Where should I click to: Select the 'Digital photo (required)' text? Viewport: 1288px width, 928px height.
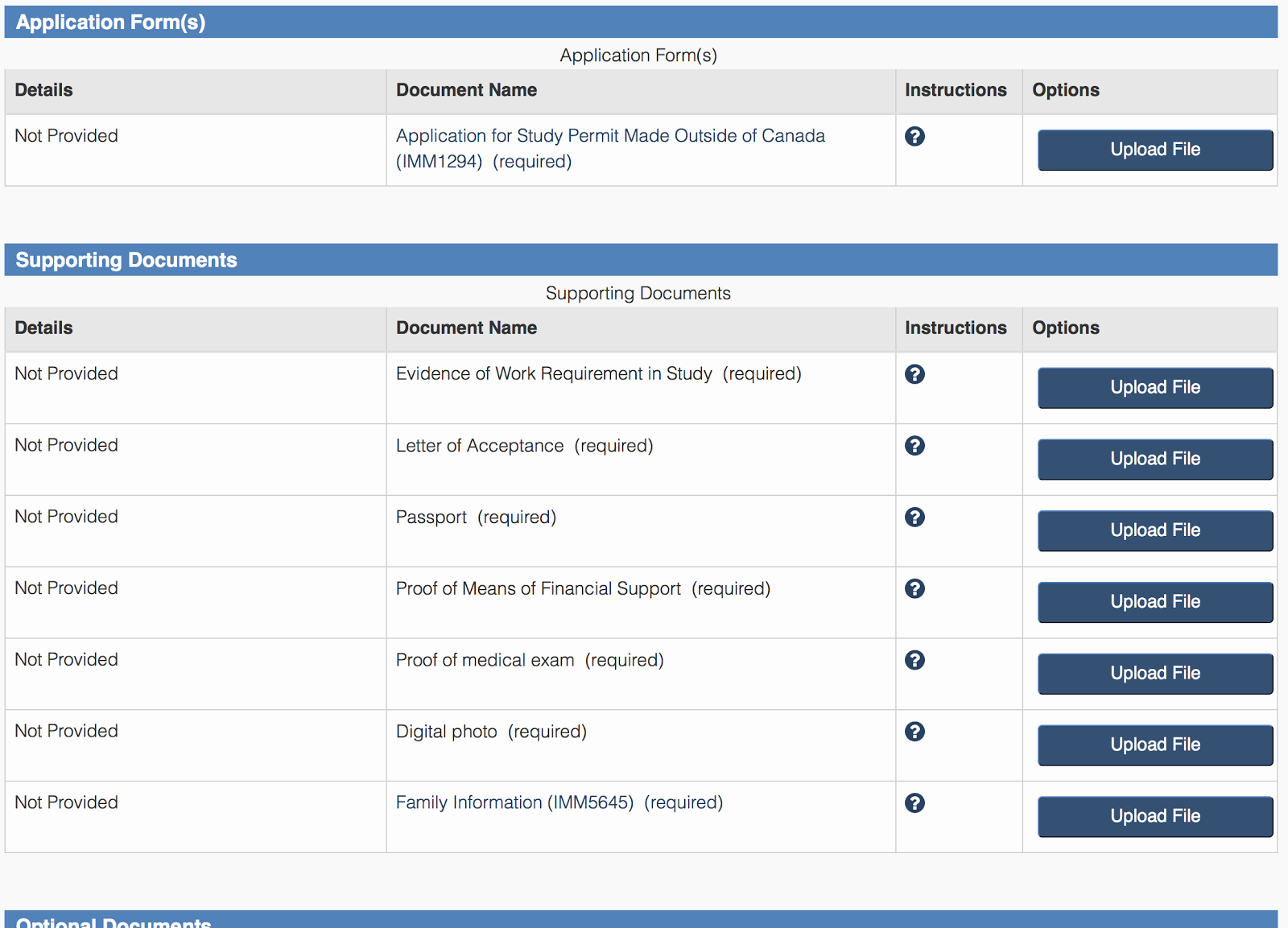(491, 732)
